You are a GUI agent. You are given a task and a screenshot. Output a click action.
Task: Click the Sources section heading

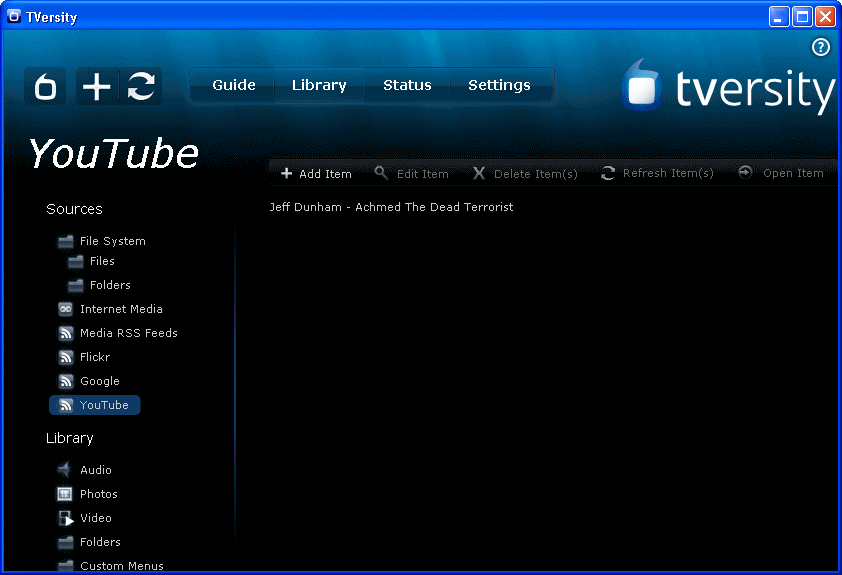click(74, 209)
